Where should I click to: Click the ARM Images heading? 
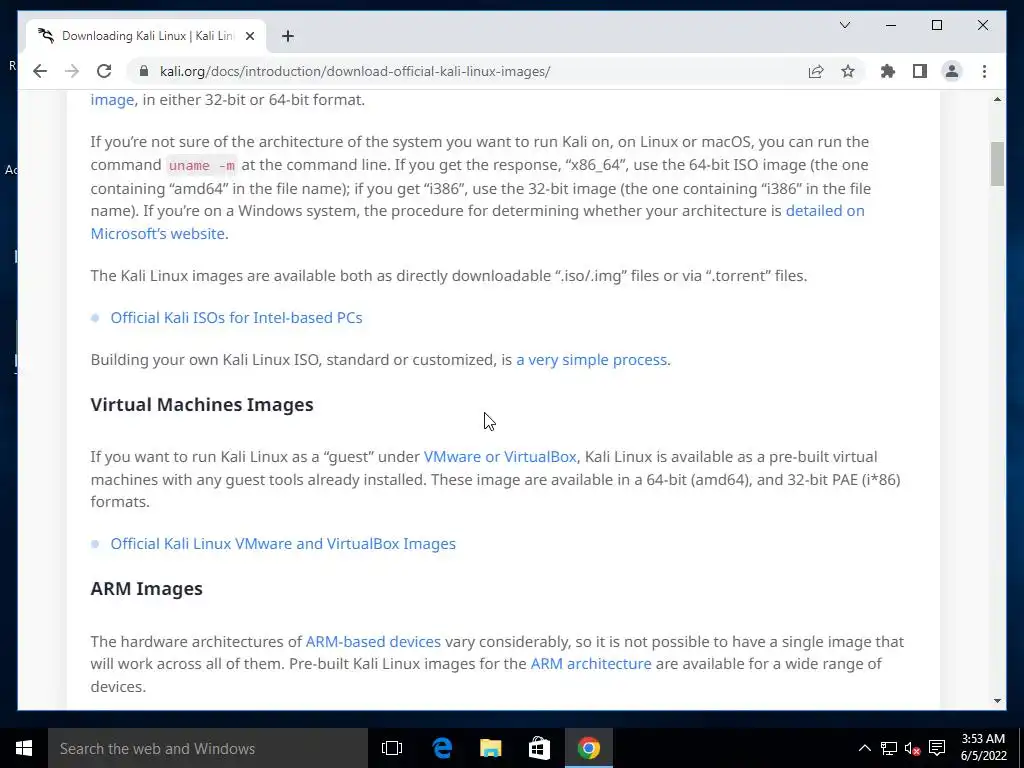pyautogui.click(x=146, y=588)
